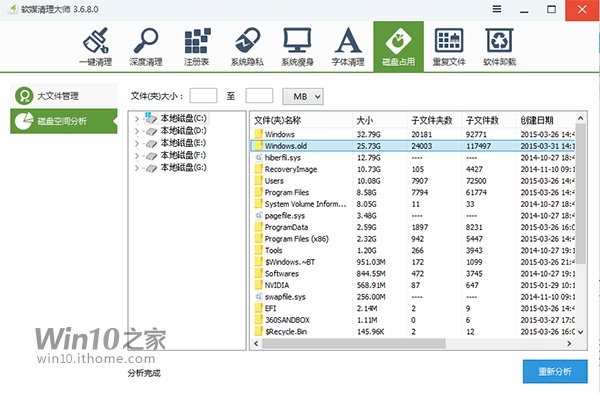Open the MB size unit dropdown
Screen dimensions: 600x393
(x=303, y=96)
